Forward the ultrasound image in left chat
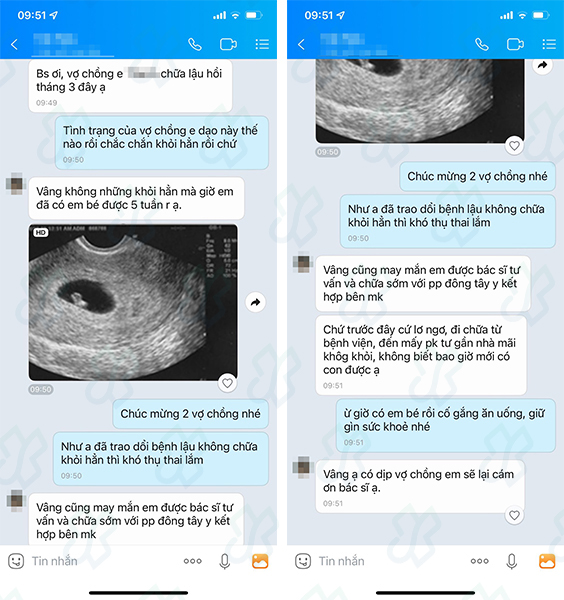Image resolution: width=564 pixels, height=600 pixels. tap(255, 302)
